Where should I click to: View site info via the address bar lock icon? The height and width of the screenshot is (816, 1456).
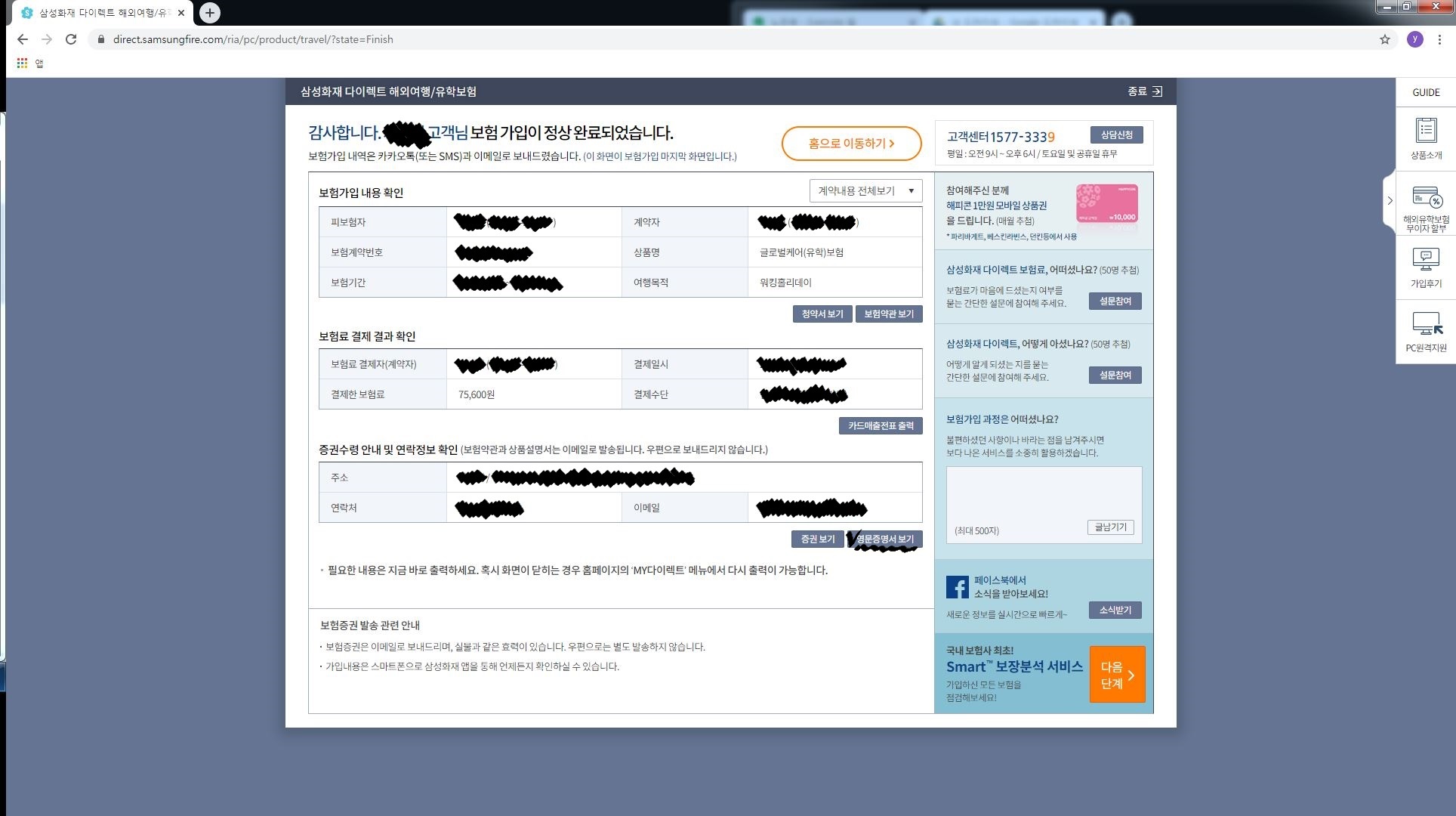pos(100,39)
